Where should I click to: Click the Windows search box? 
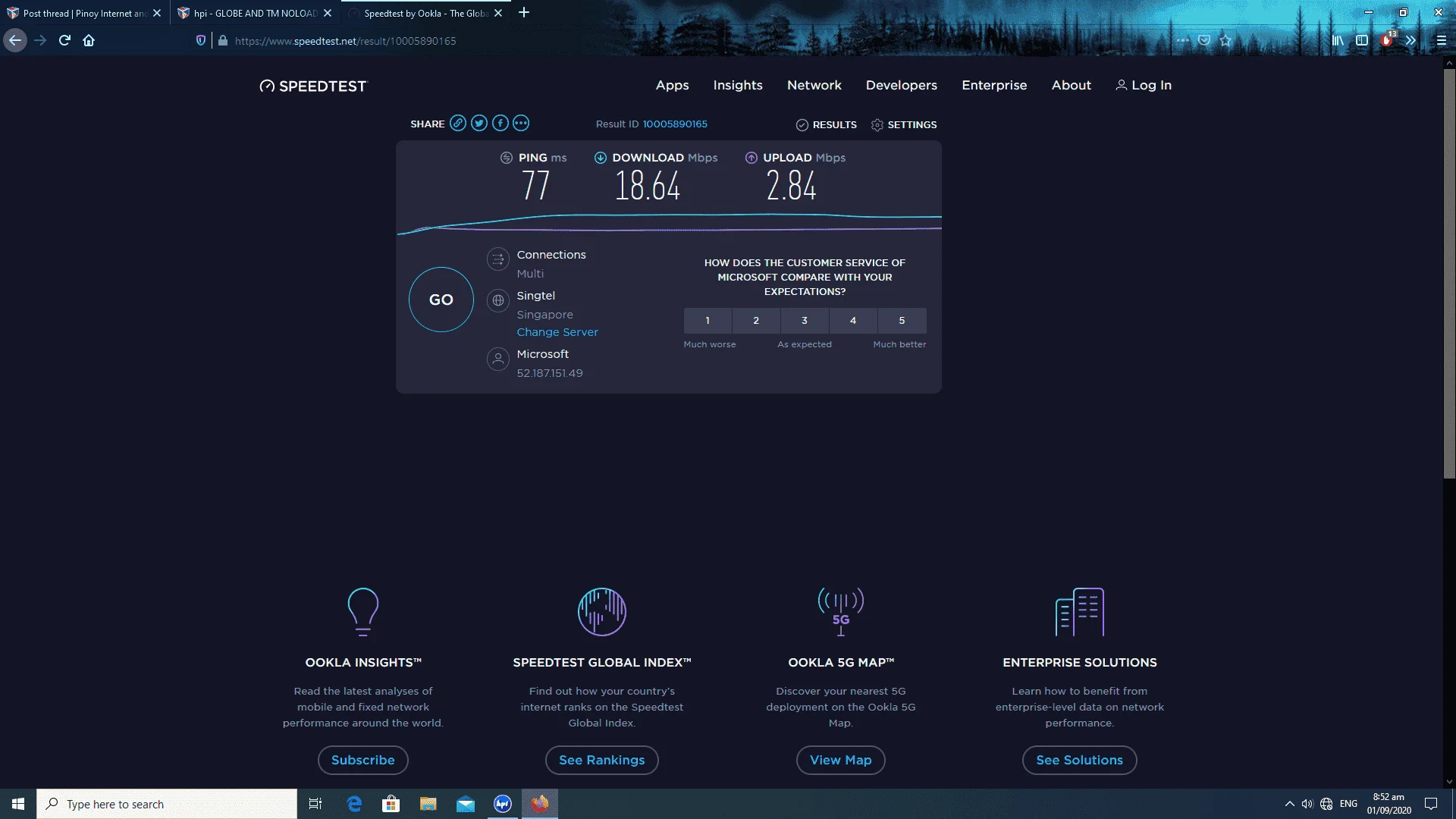pyautogui.click(x=167, y=804)
